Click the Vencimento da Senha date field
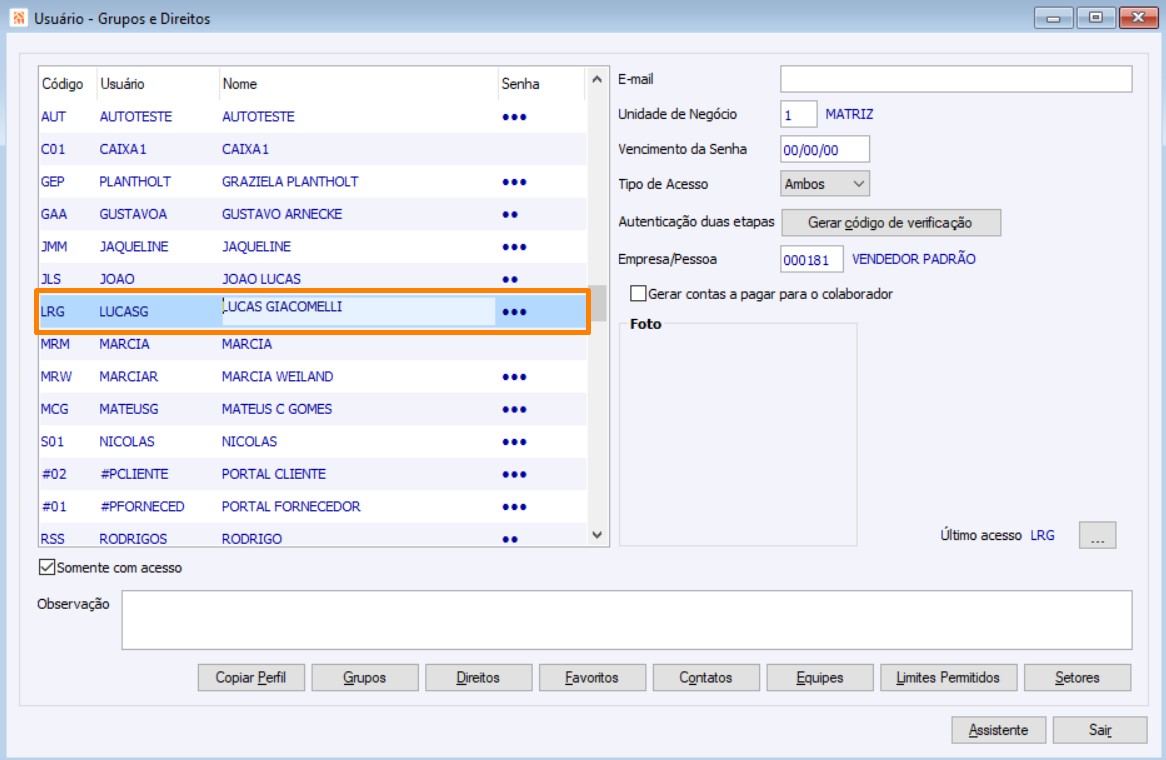Screen dimensions: 1166x760 point(825,149)
